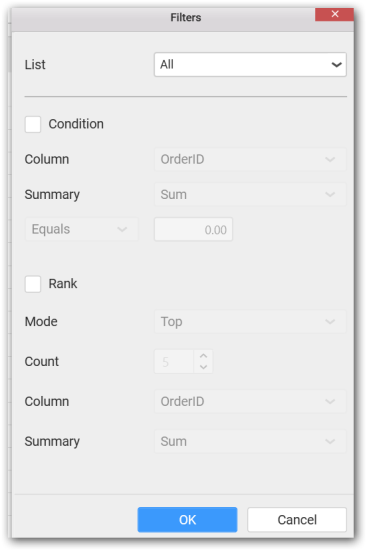Image resolution: width=367 pixels, height=551 pixels.
Task: Decrease Count with the down arrow
Action: (x=203, y=367)
